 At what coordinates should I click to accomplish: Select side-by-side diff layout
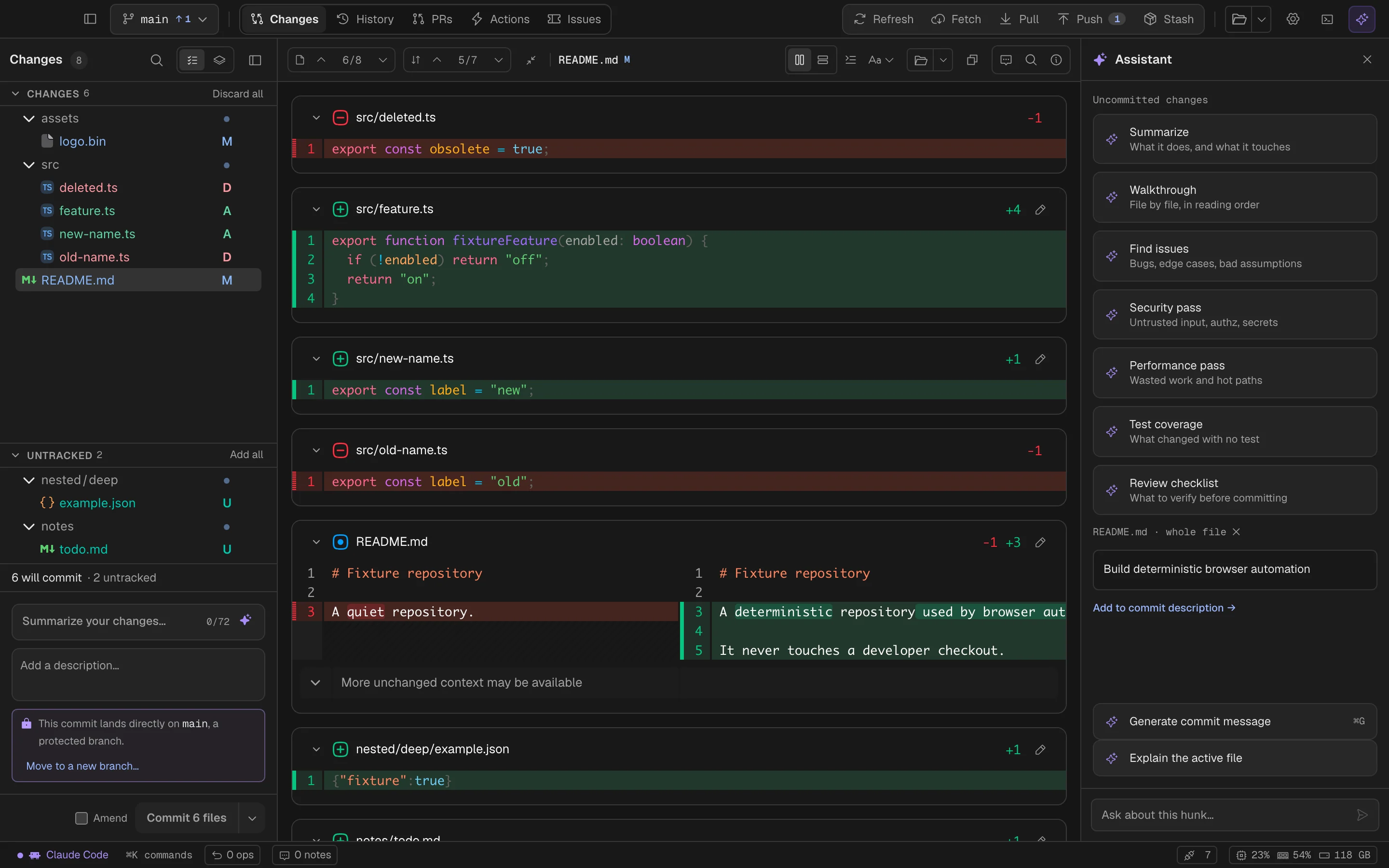coord(799,60)
